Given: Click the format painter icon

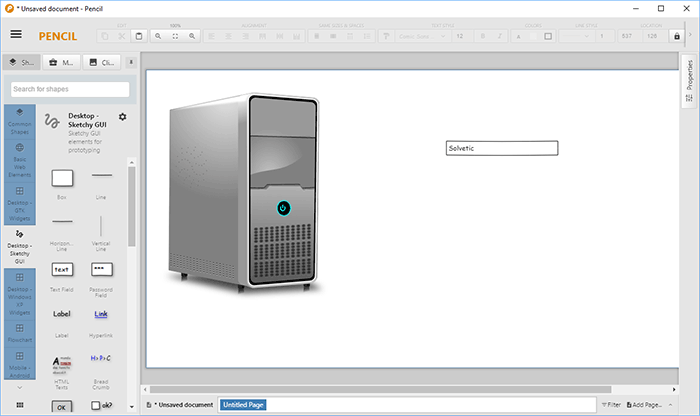Looking at the screenshot, I should pyautogui.click(x=386, y=36).
